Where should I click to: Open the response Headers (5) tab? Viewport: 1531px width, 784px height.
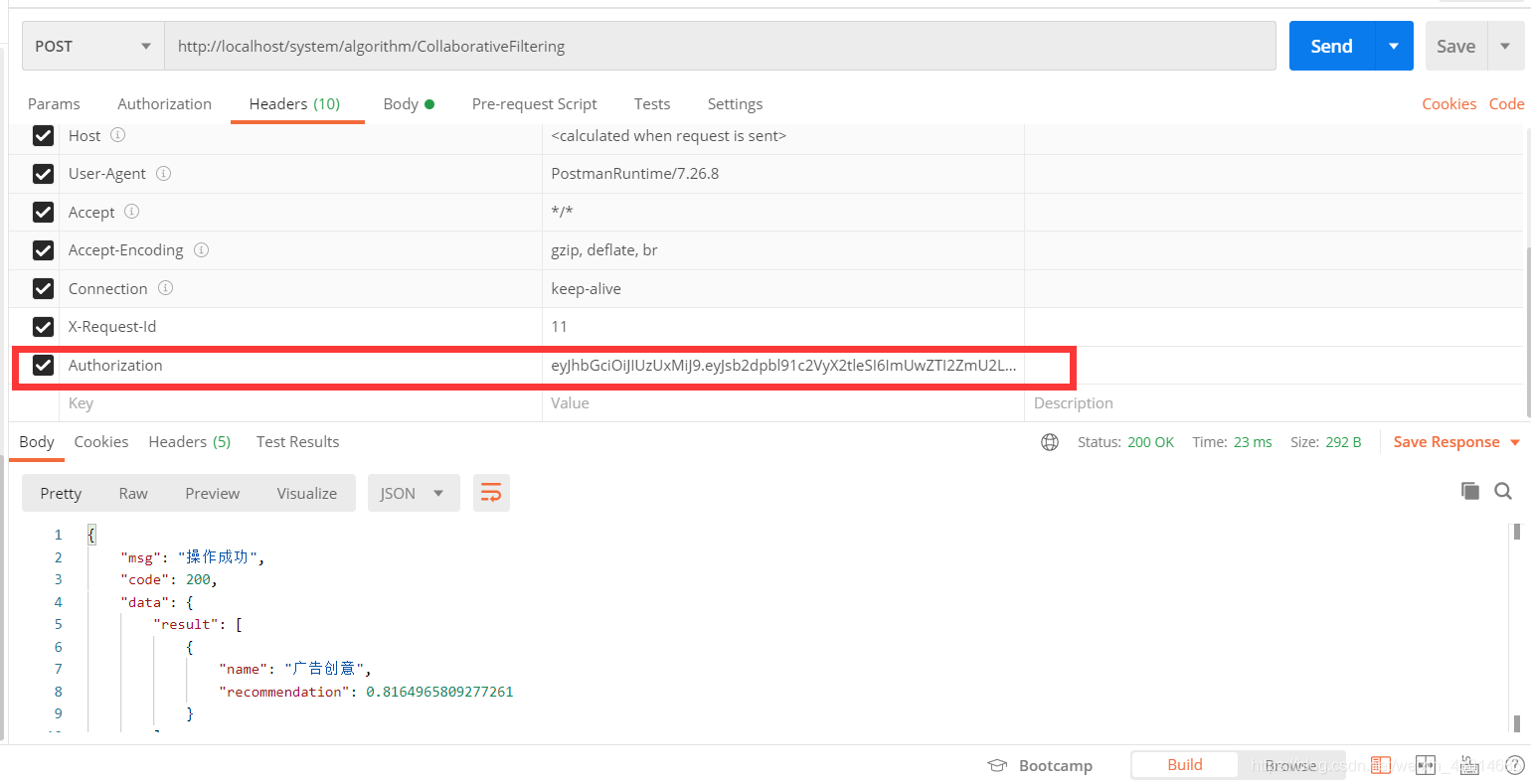[x=189, y=442]
